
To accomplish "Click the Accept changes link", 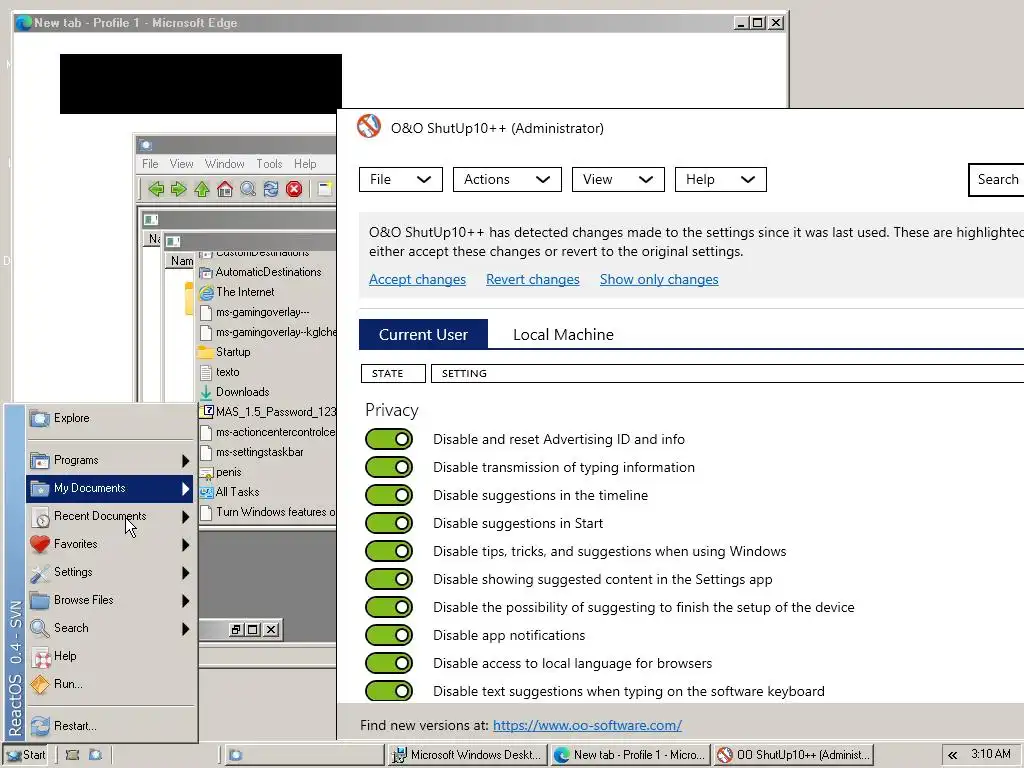I will (417, 280).
